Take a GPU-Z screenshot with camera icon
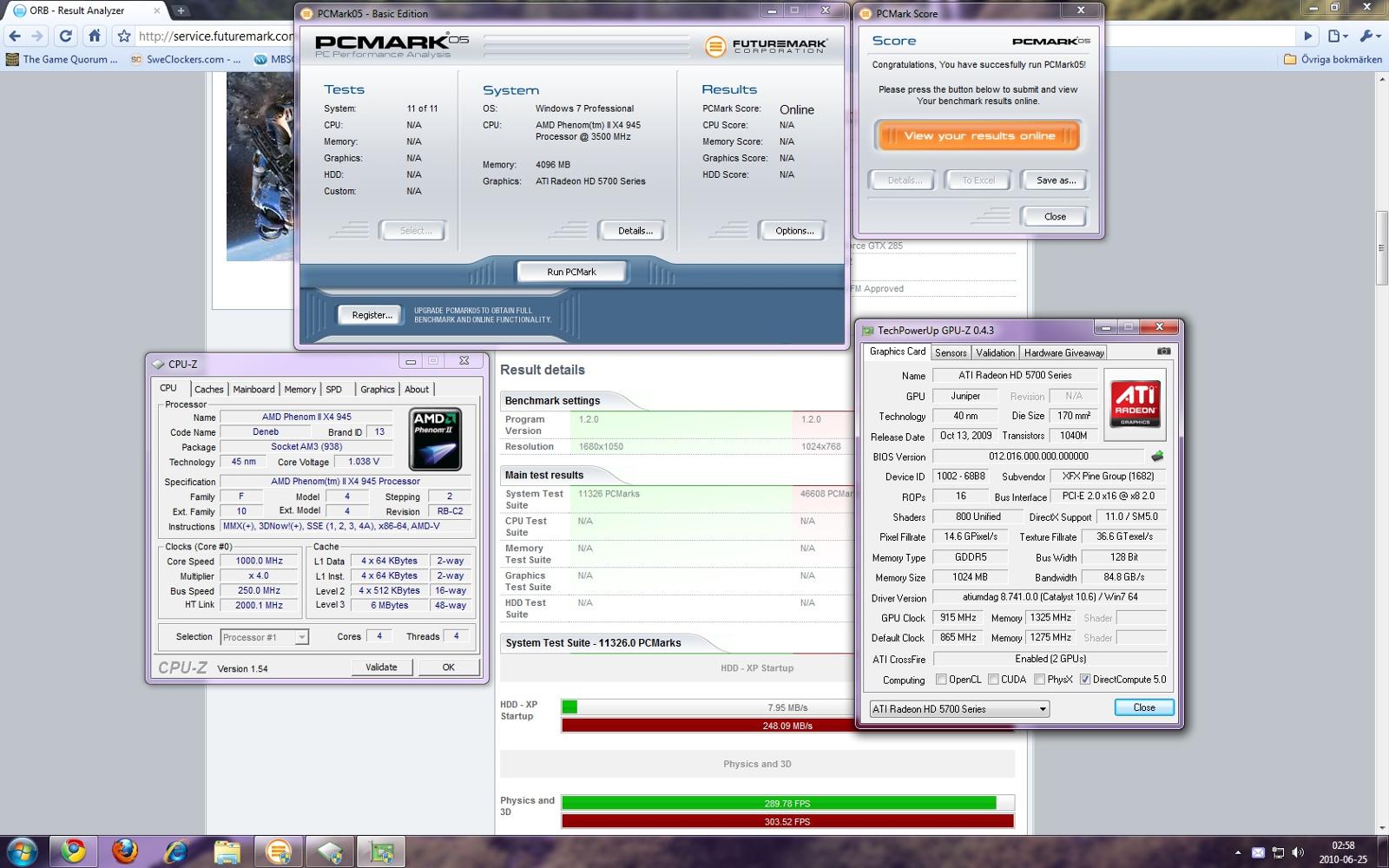1389x868 pixels. [x=1163, y=352]
